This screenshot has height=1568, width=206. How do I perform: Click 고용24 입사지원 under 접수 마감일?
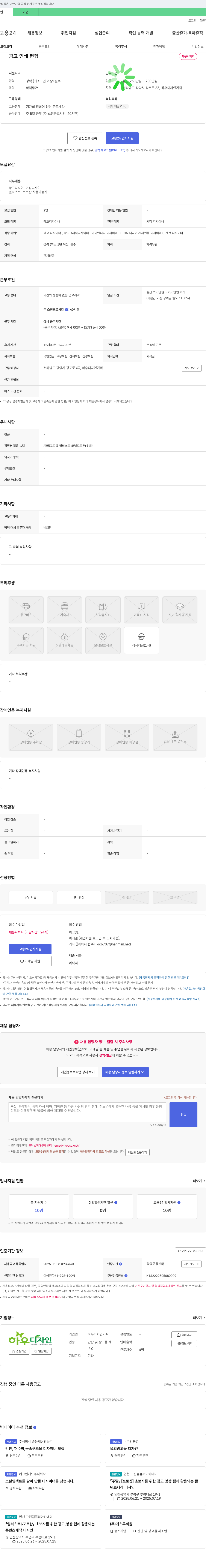click(x=30, y=949)
